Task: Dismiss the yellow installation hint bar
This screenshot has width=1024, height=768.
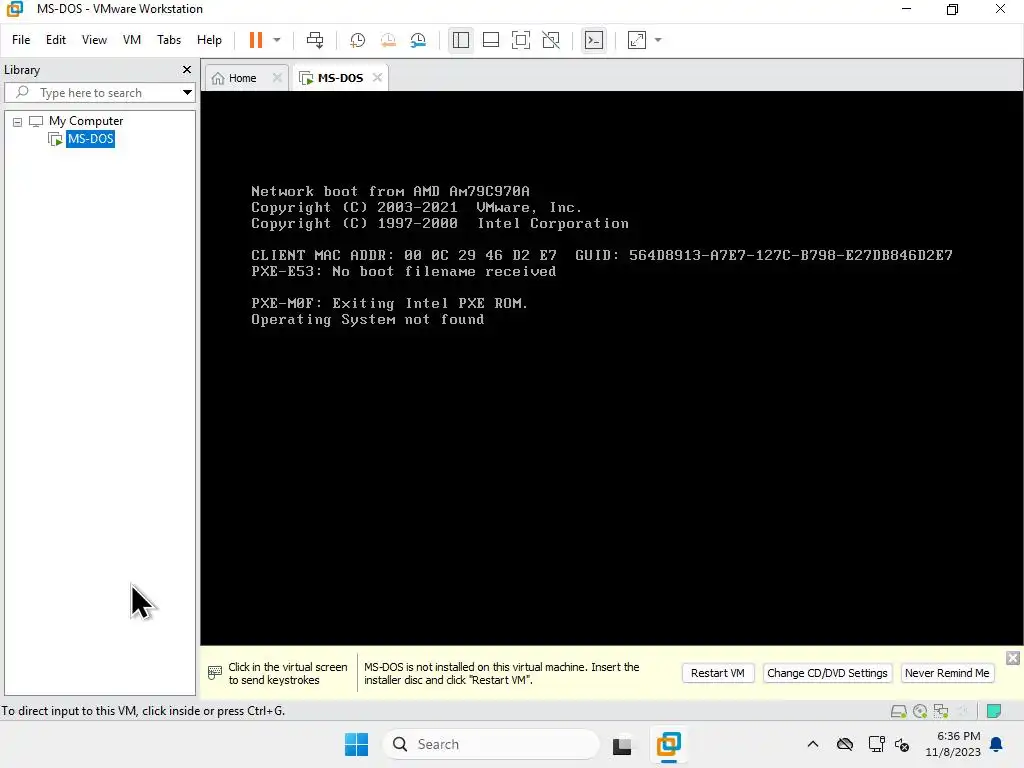Action: pyautogui.click(x=1013, y=658)
